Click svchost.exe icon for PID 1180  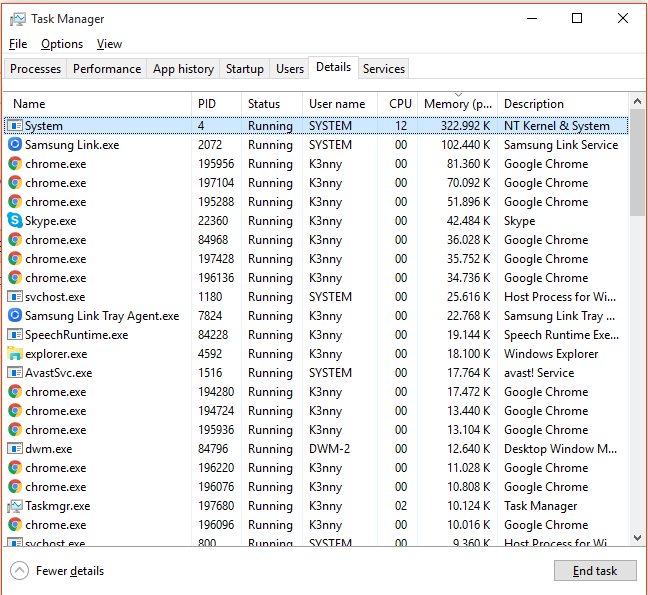click(15, 297)
